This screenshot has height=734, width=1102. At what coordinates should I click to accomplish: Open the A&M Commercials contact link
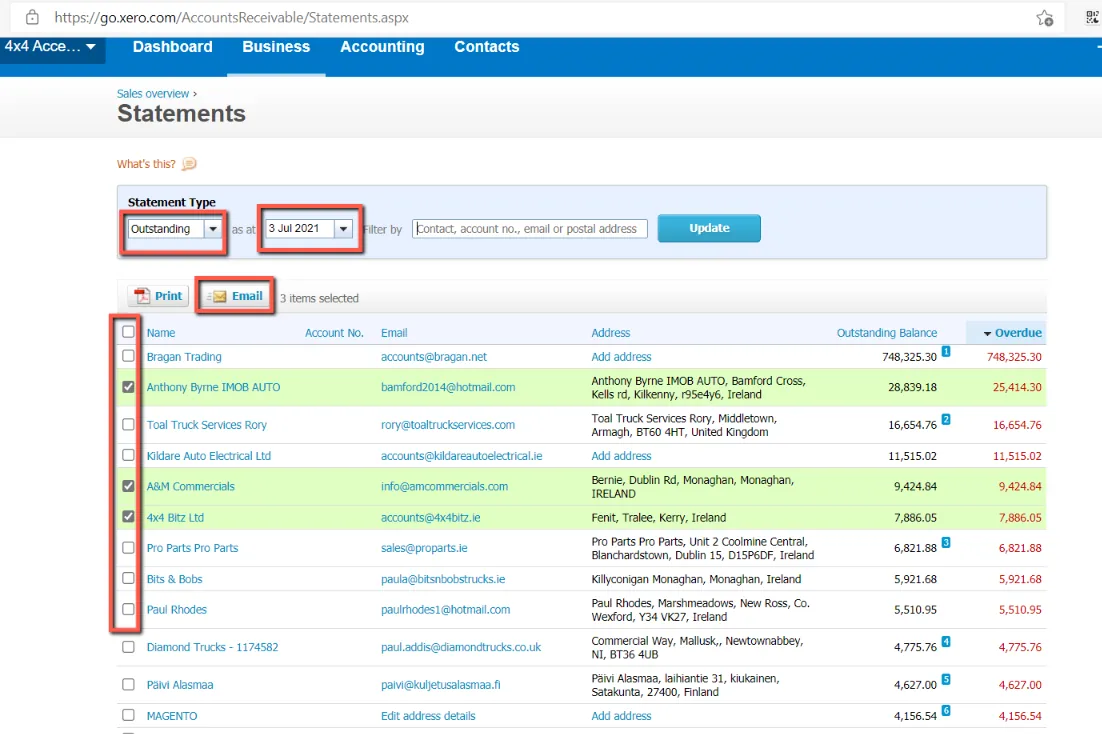[x=190, y=487]
